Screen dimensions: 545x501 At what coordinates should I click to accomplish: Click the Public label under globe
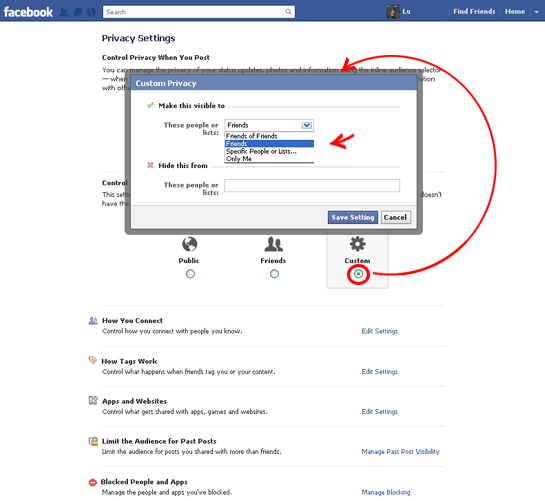pyautogui.click(x=189, y=261)
